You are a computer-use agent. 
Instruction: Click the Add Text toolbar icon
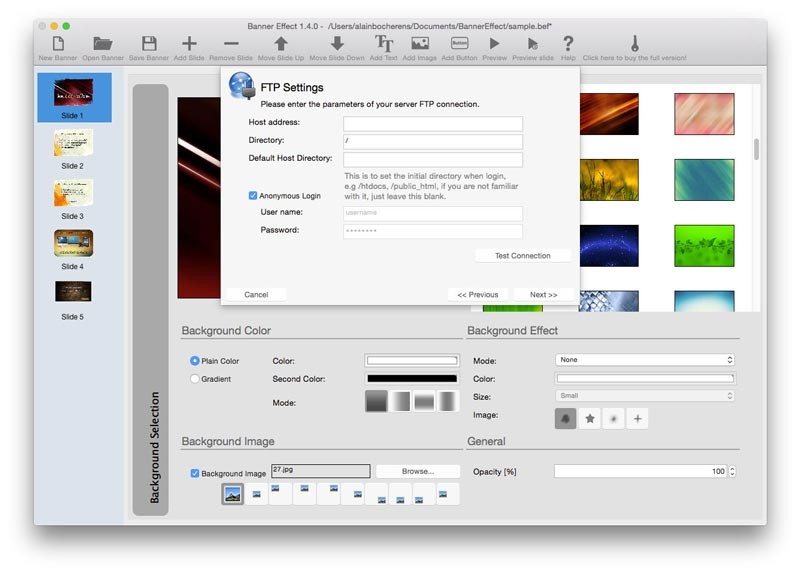pos(384,44)
